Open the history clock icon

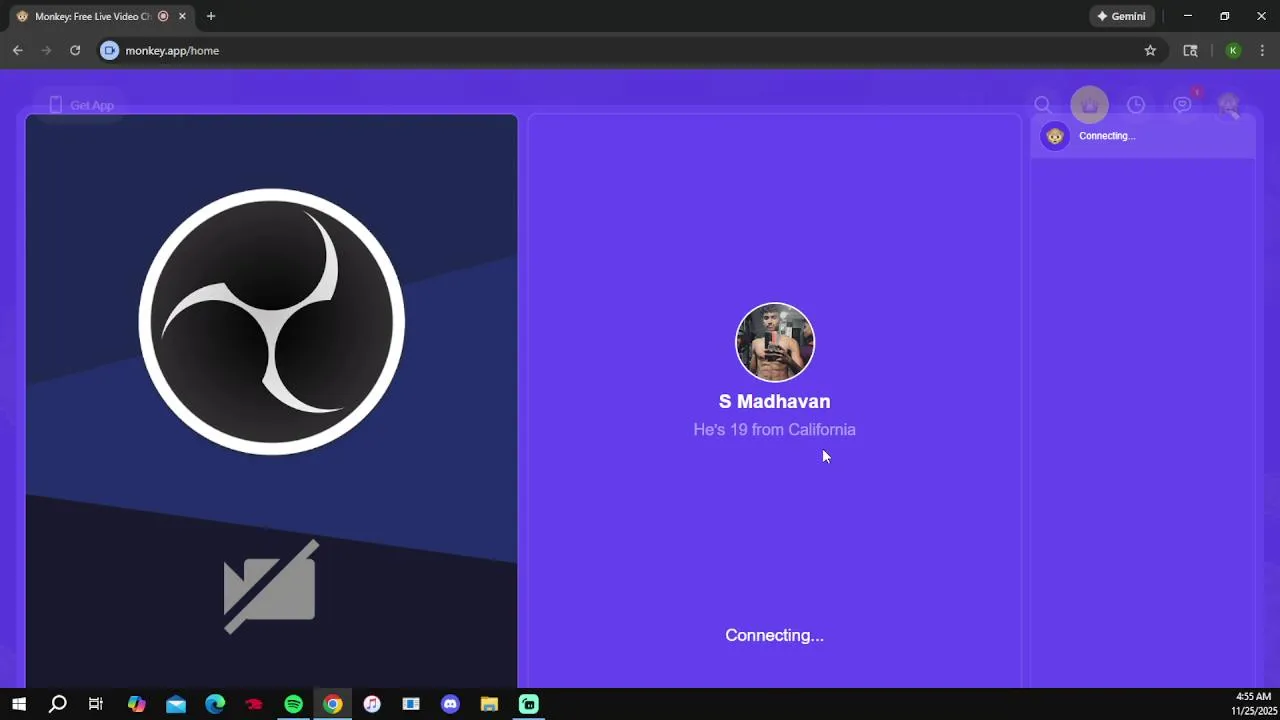click(1136, 105)
